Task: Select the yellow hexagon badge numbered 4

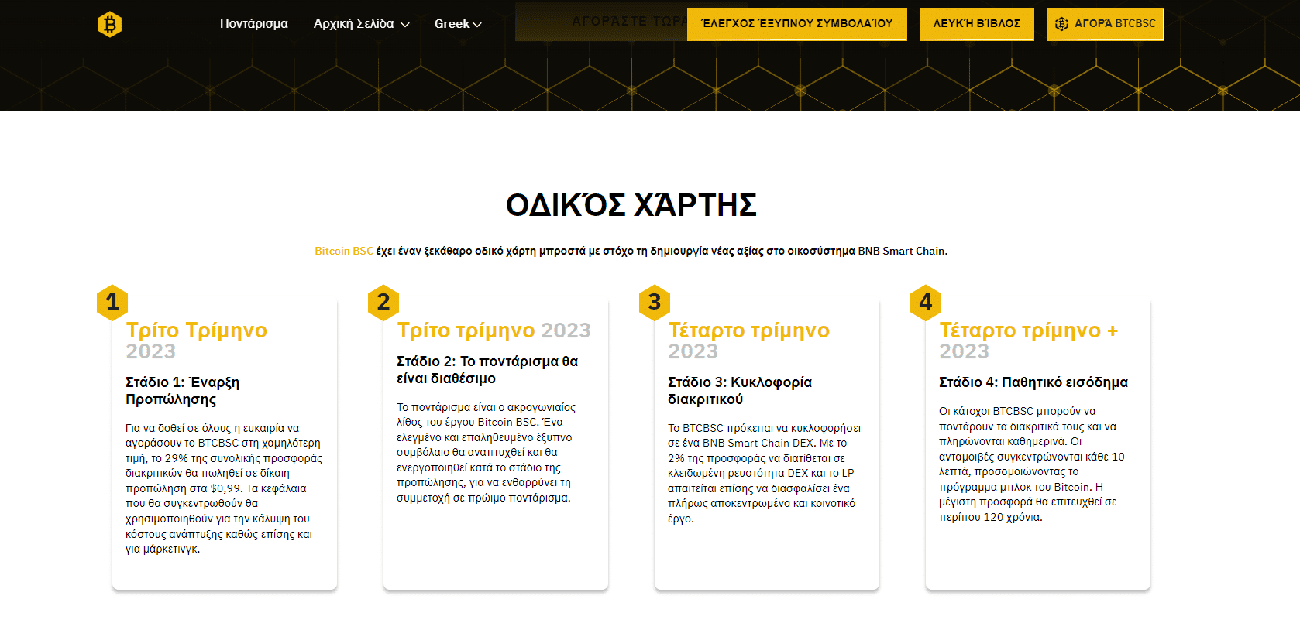Action: click(927, 300)
